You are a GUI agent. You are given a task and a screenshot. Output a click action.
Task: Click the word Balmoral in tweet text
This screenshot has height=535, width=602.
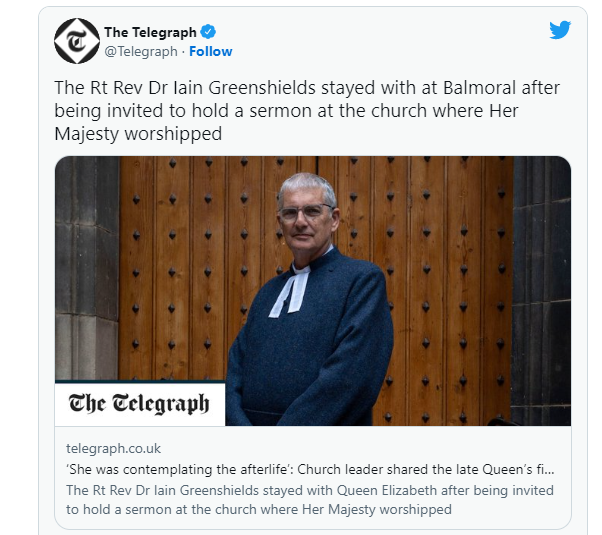click(x=479, y=88)
